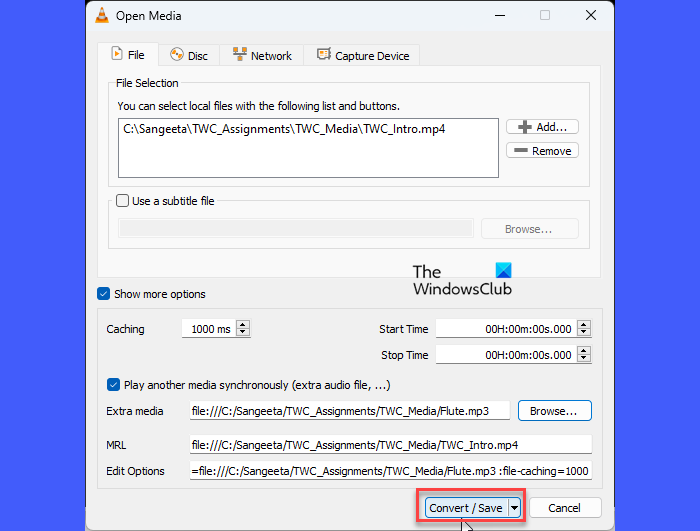Minimize the Open Media window

coord(500,16)
